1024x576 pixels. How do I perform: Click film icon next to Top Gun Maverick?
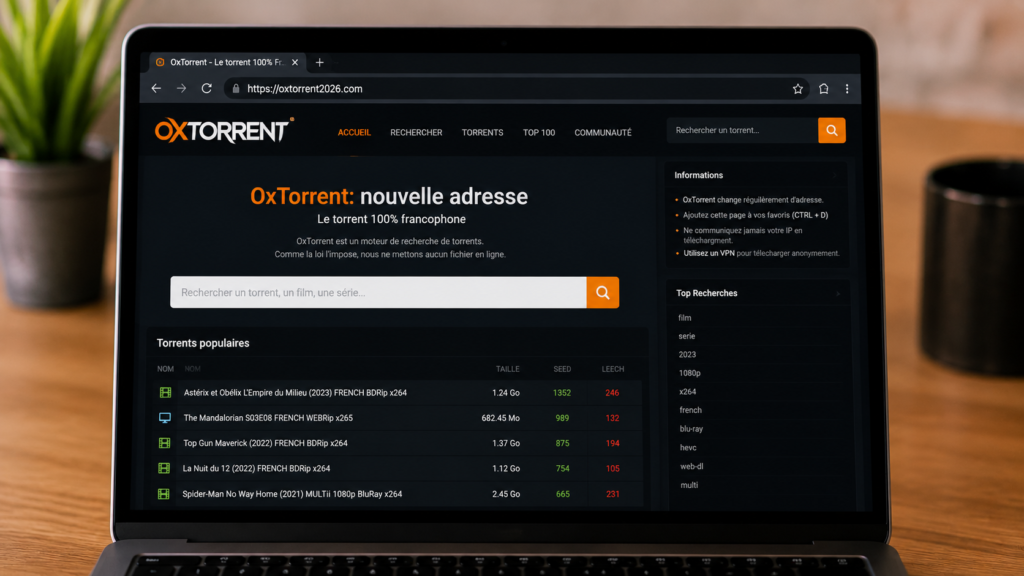coord(165,443)
